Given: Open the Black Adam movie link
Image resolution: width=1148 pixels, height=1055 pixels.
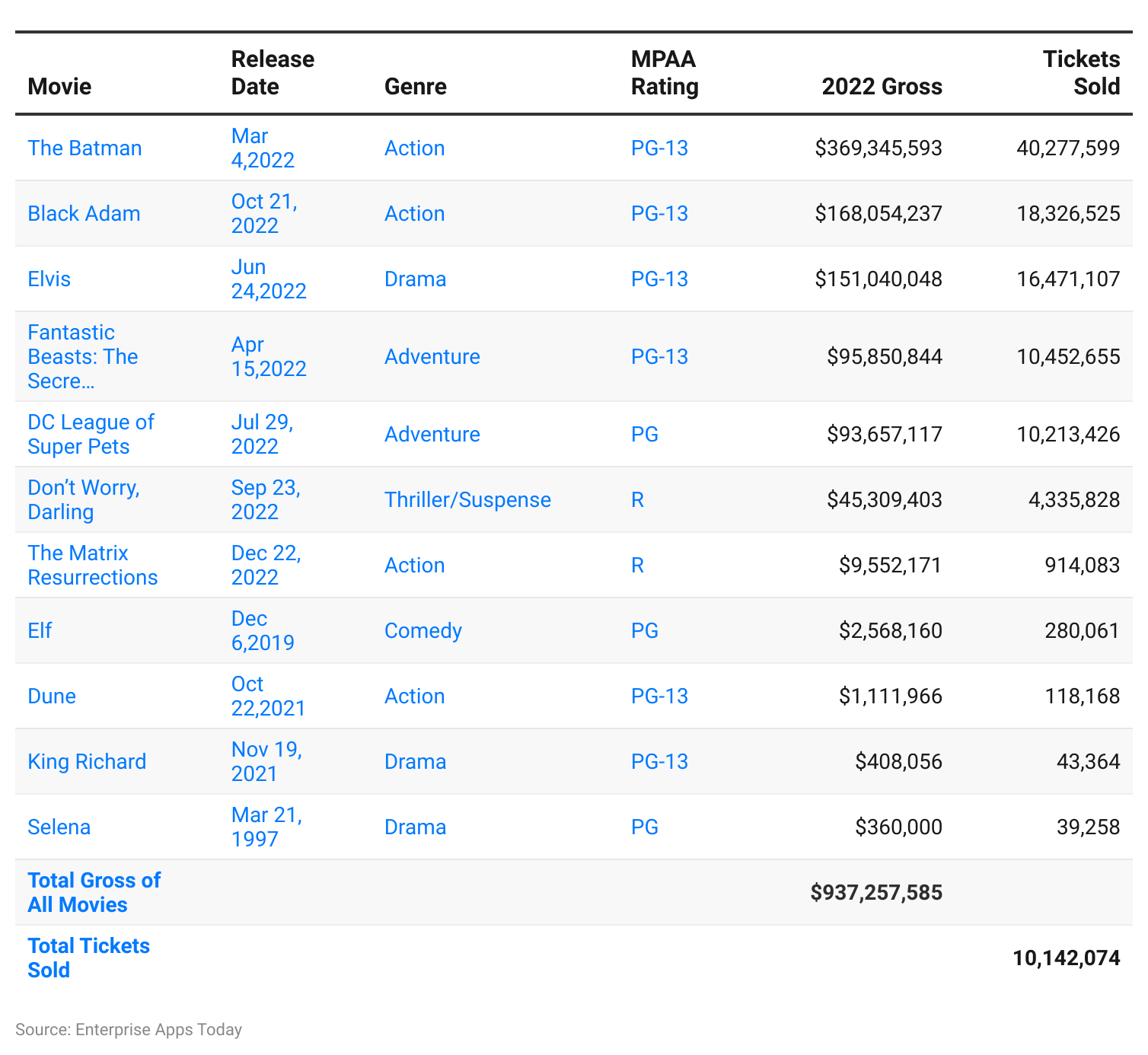Looking at the screenshot, I should 84,213.
